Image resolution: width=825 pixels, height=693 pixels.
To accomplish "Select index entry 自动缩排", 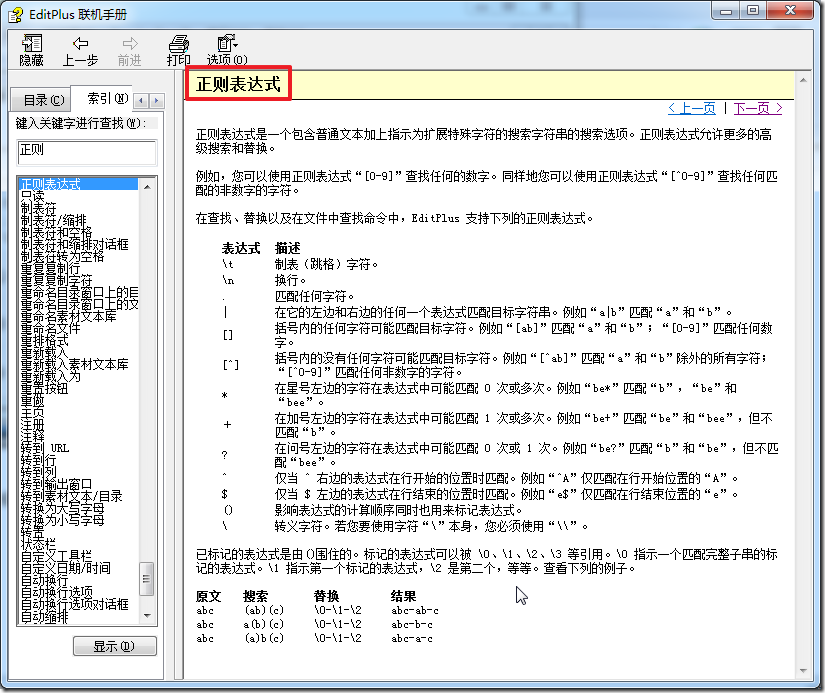I will pos(44,616).
